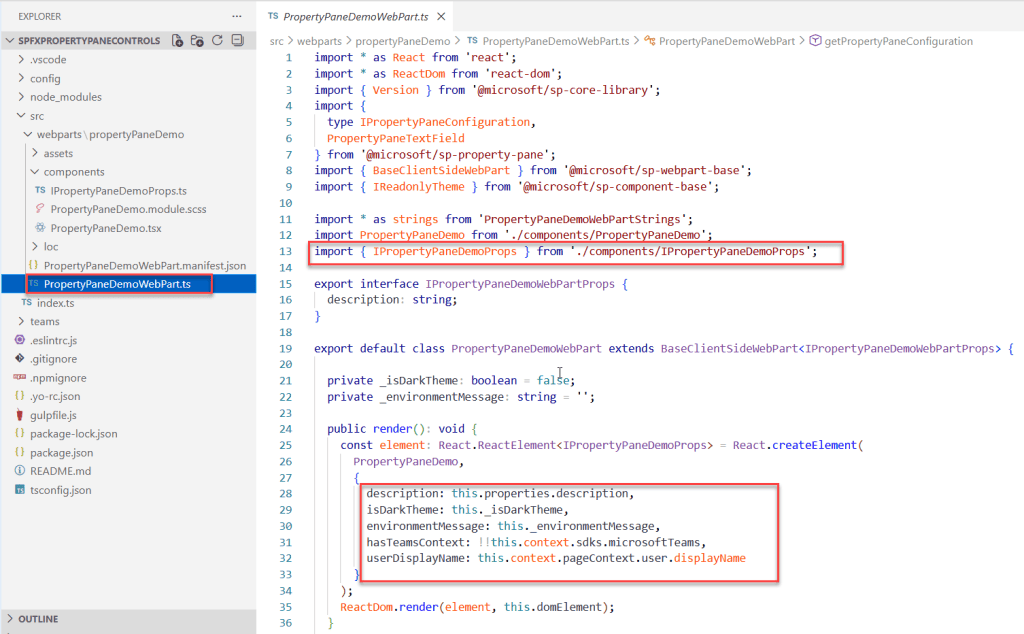
Task: Expand the node_modules folder
Action: tap(21, 97)
